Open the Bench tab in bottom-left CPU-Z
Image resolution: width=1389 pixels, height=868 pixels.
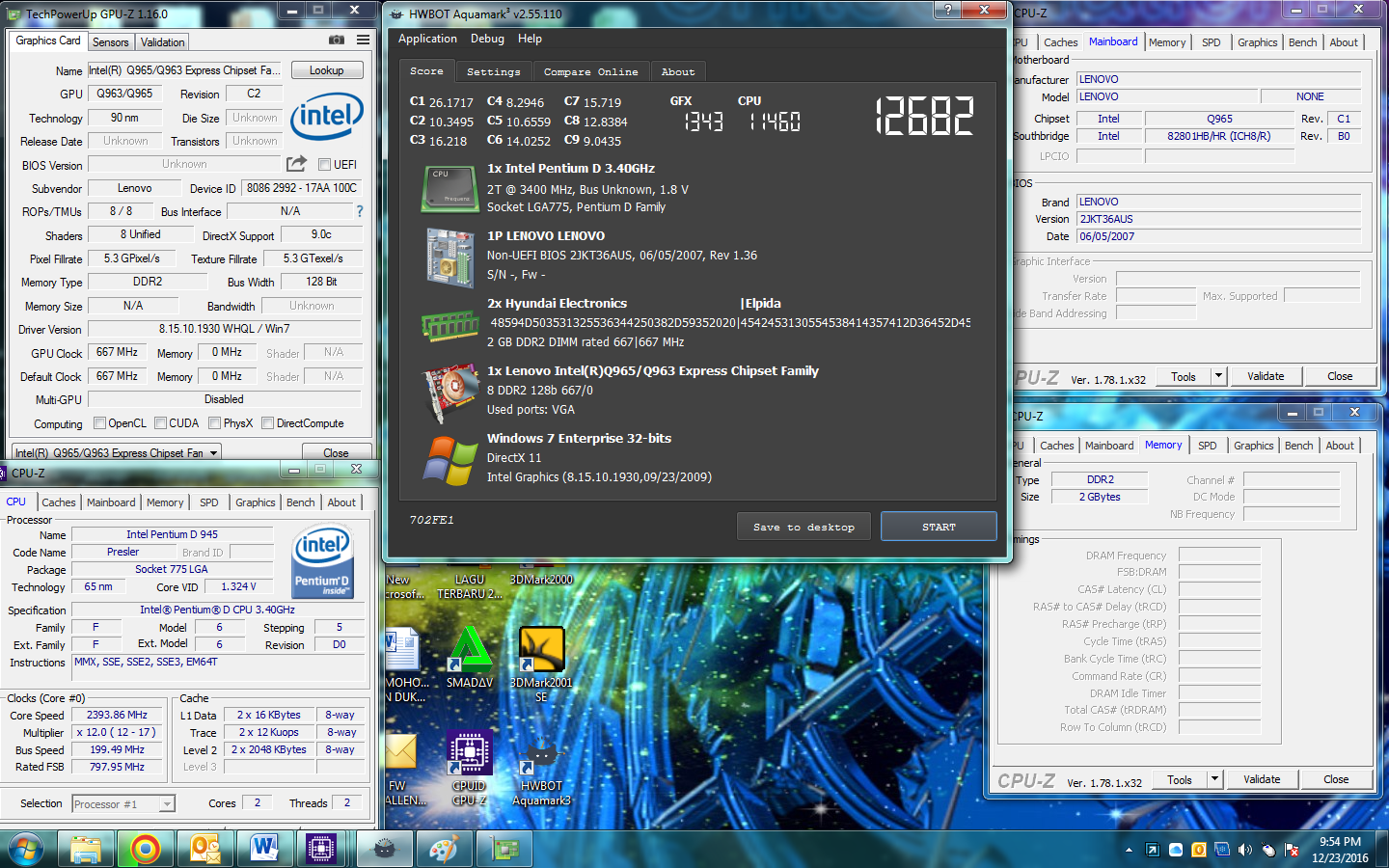pos(300,502)
